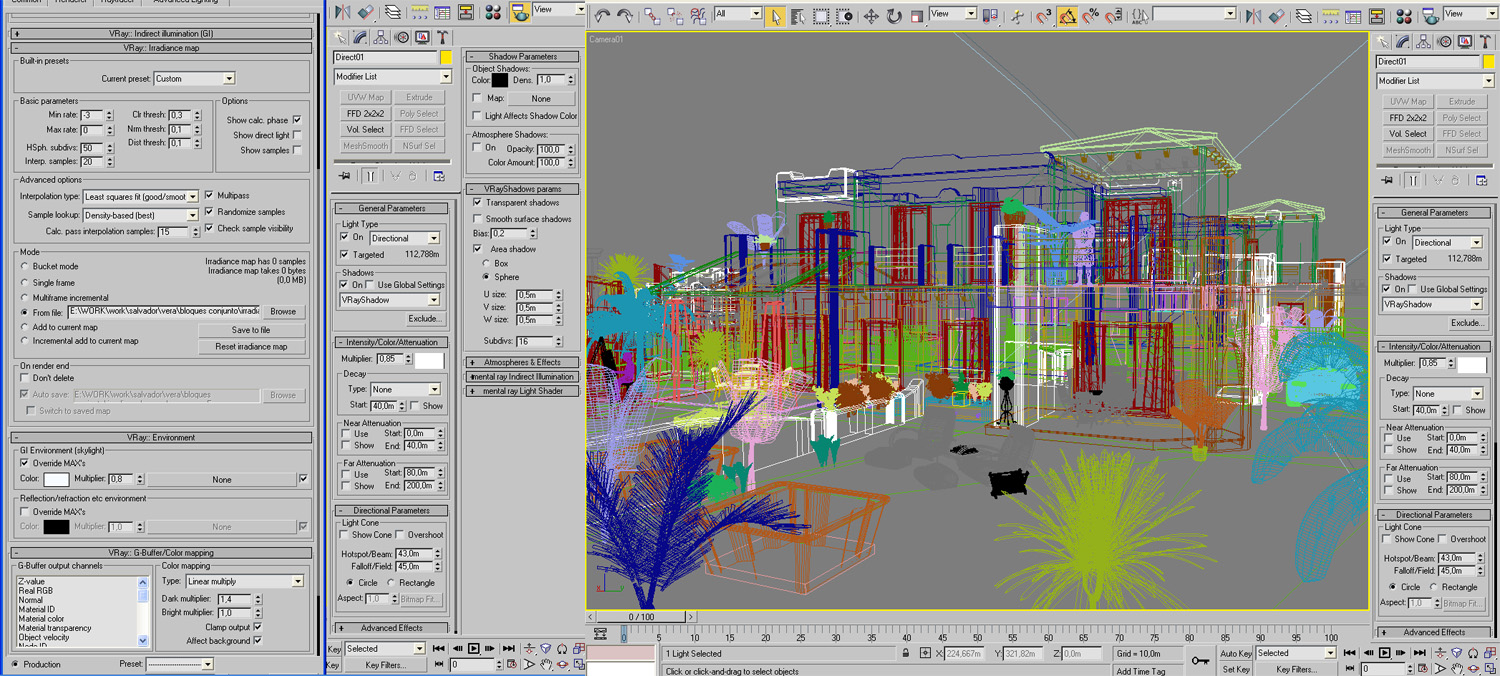Choose the rectangular selection region tool
The image size is (1500, 676).
pos(822,16)
